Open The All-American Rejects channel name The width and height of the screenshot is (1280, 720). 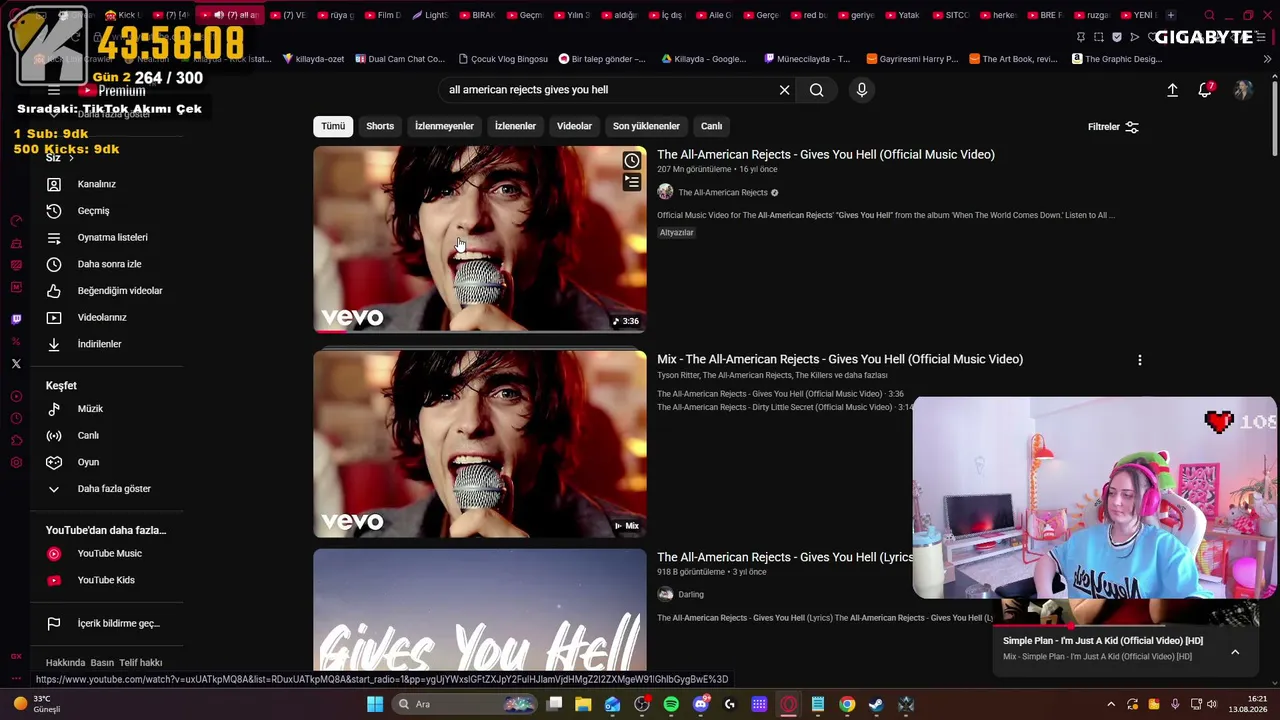[723, 193]
